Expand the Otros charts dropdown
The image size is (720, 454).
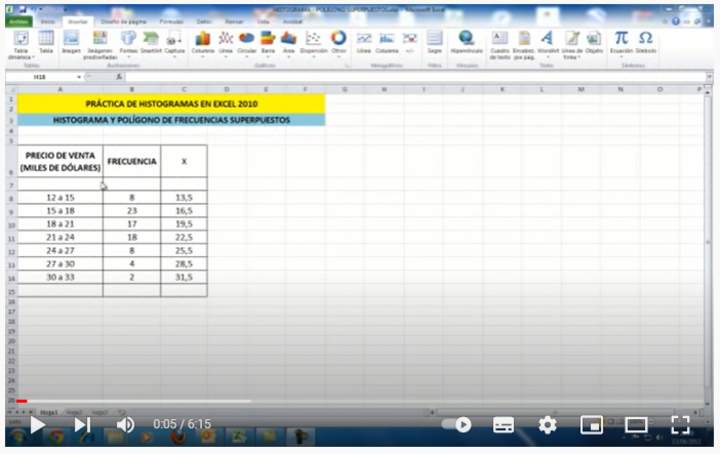point(338,40)
